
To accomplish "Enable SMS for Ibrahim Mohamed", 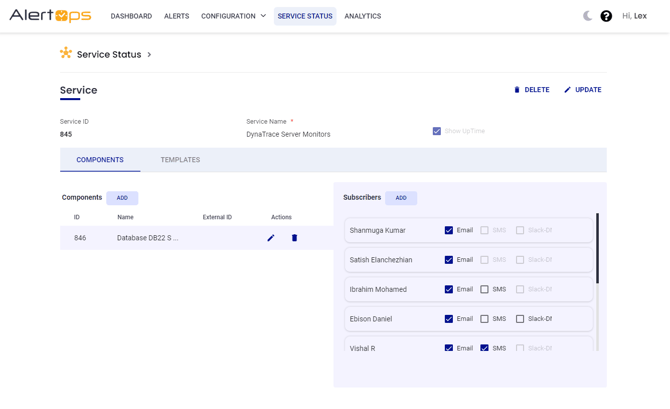I will 484,289.
